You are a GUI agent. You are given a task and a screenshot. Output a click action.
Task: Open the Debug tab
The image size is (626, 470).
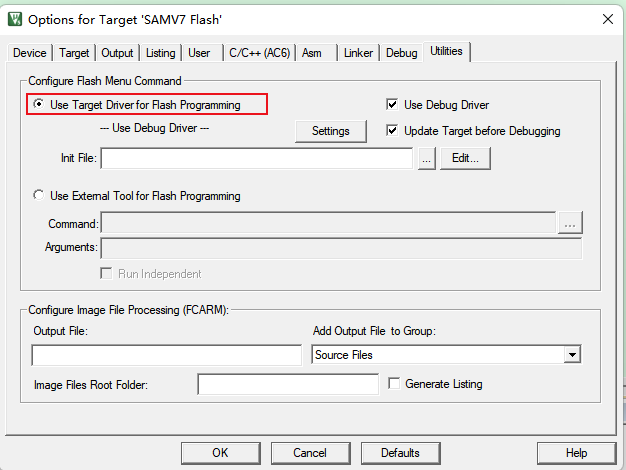pyautogui.click(x=401, y=53)
